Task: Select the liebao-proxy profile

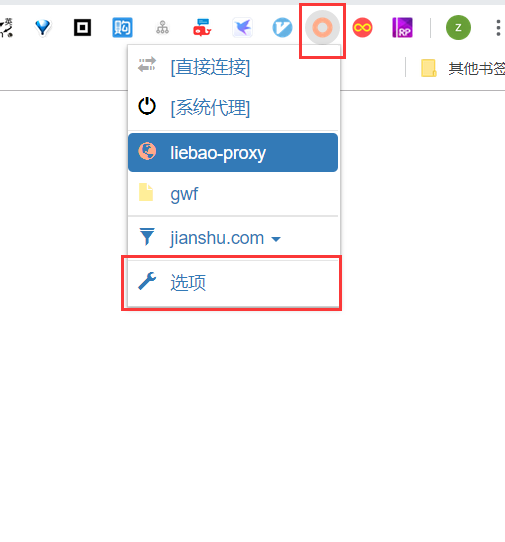Action: pos(233,152)
